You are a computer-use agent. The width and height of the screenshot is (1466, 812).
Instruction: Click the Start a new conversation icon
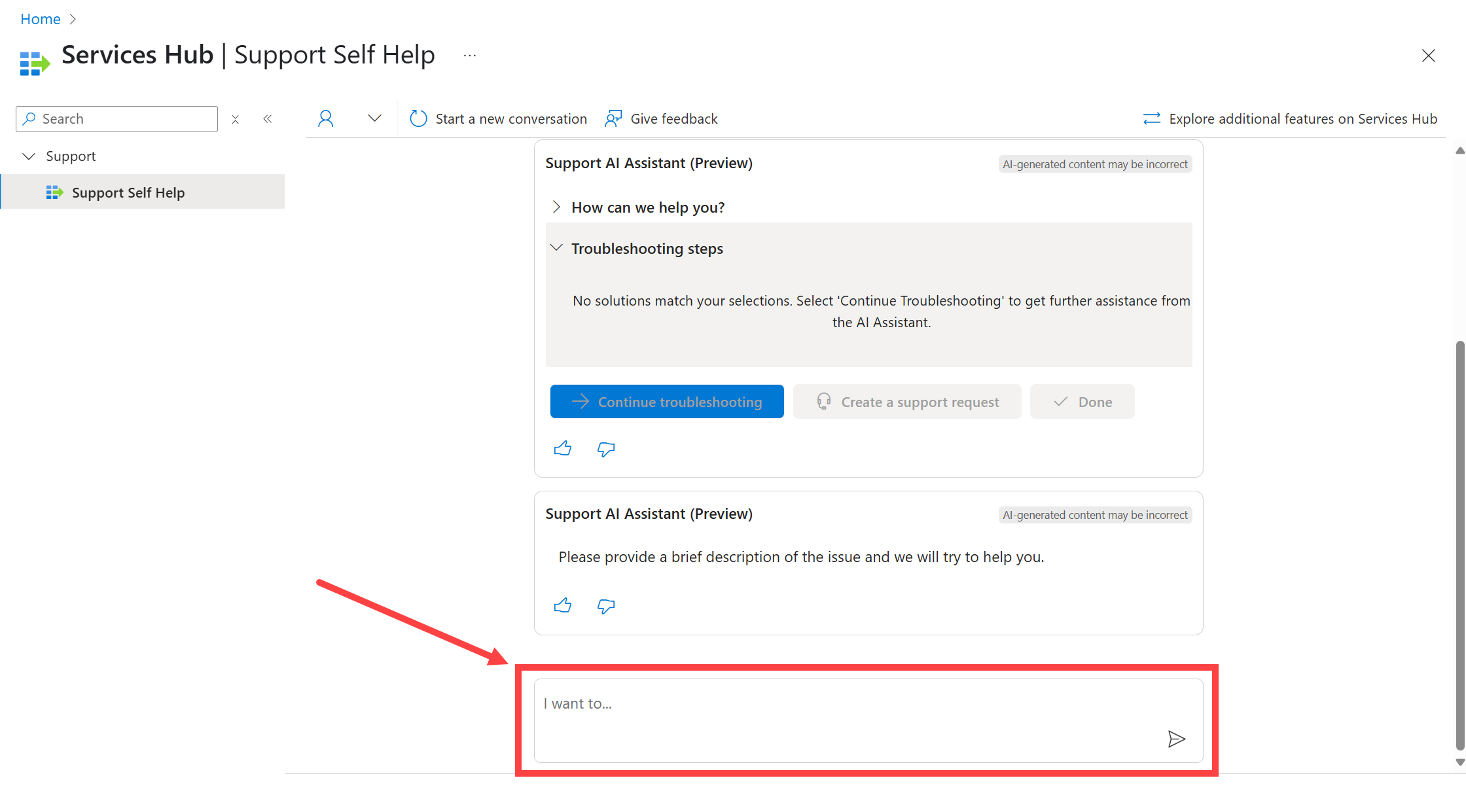(418, 119)
